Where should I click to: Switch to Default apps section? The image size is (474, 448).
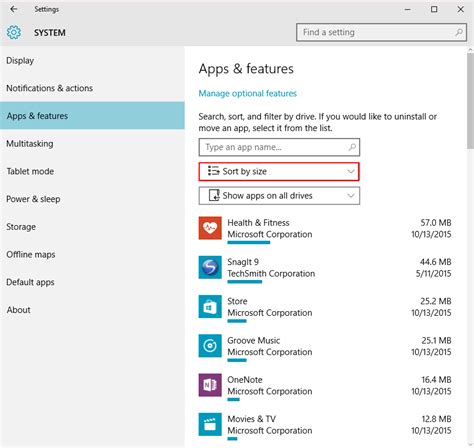30,282
